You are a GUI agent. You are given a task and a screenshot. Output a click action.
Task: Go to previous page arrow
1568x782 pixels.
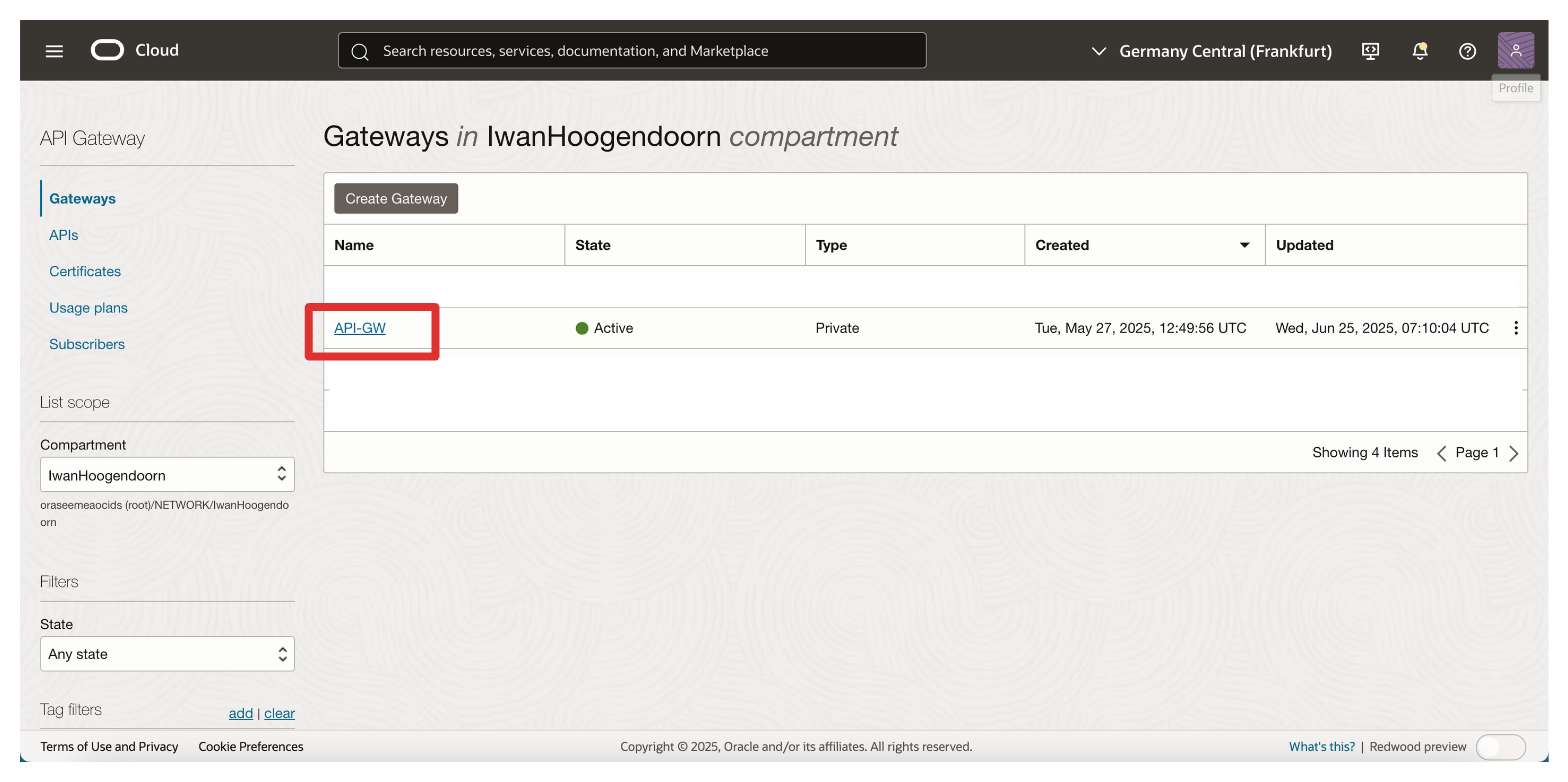coord(1441,453)
